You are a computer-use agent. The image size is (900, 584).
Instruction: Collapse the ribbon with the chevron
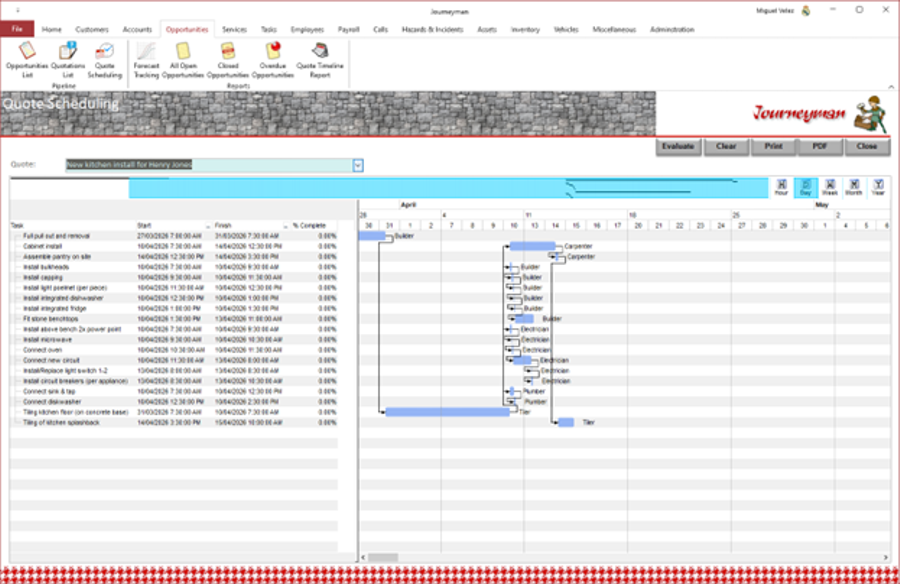click(891, 87)
